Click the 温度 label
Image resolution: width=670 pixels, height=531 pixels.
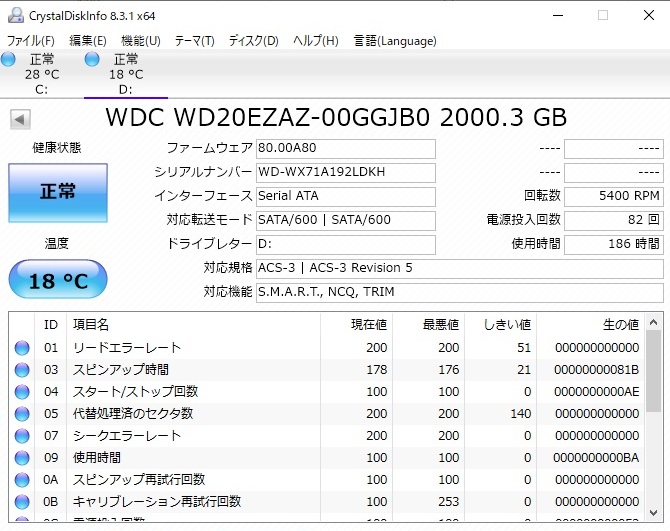(56, 244)
